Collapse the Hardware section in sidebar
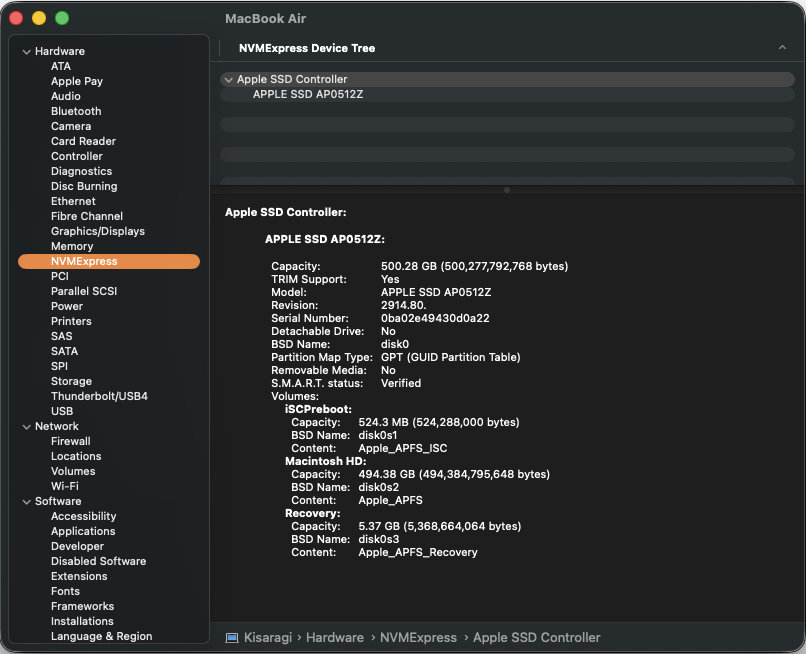Screen dimensions: 806x654 point(27,51)
